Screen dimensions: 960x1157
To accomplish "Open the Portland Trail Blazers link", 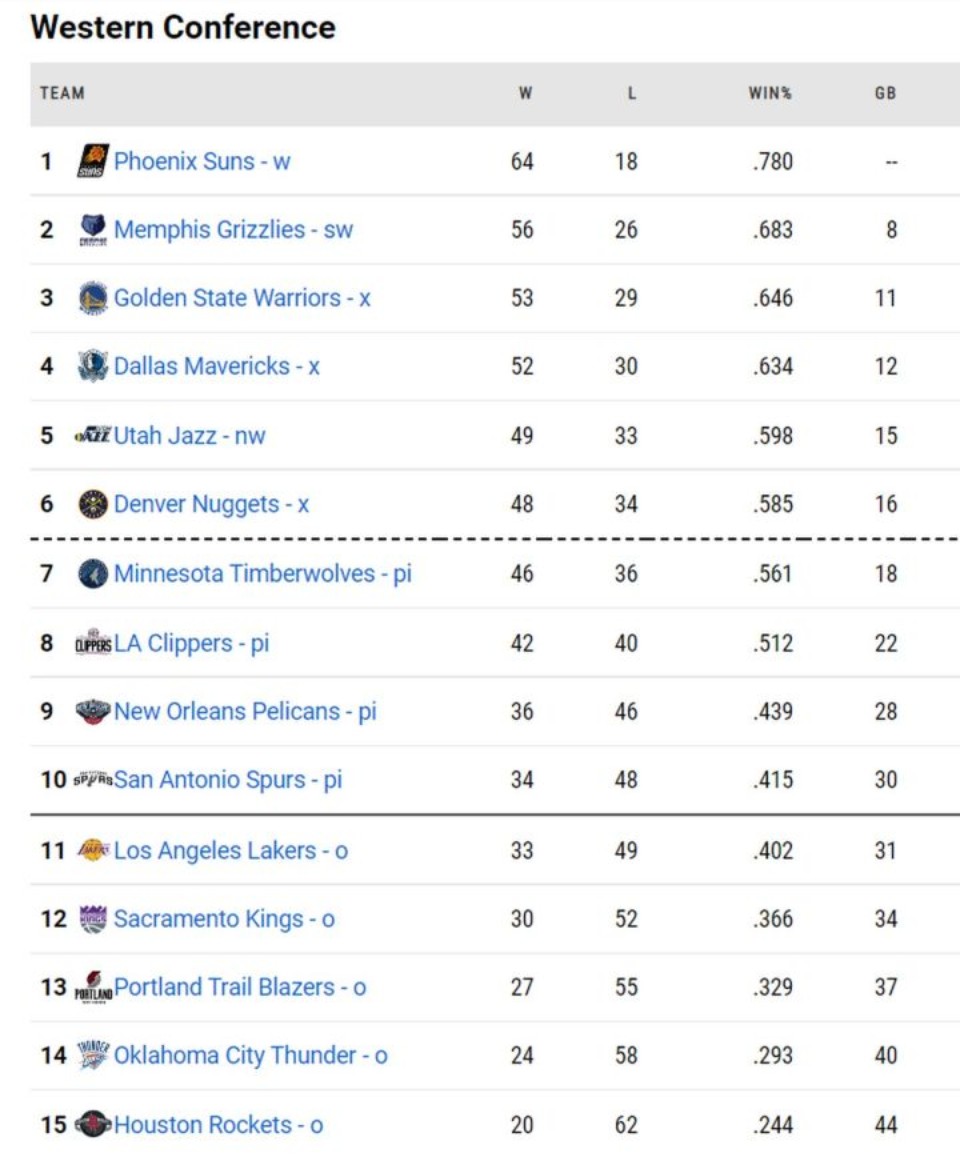I will click(x=240, y=987).
